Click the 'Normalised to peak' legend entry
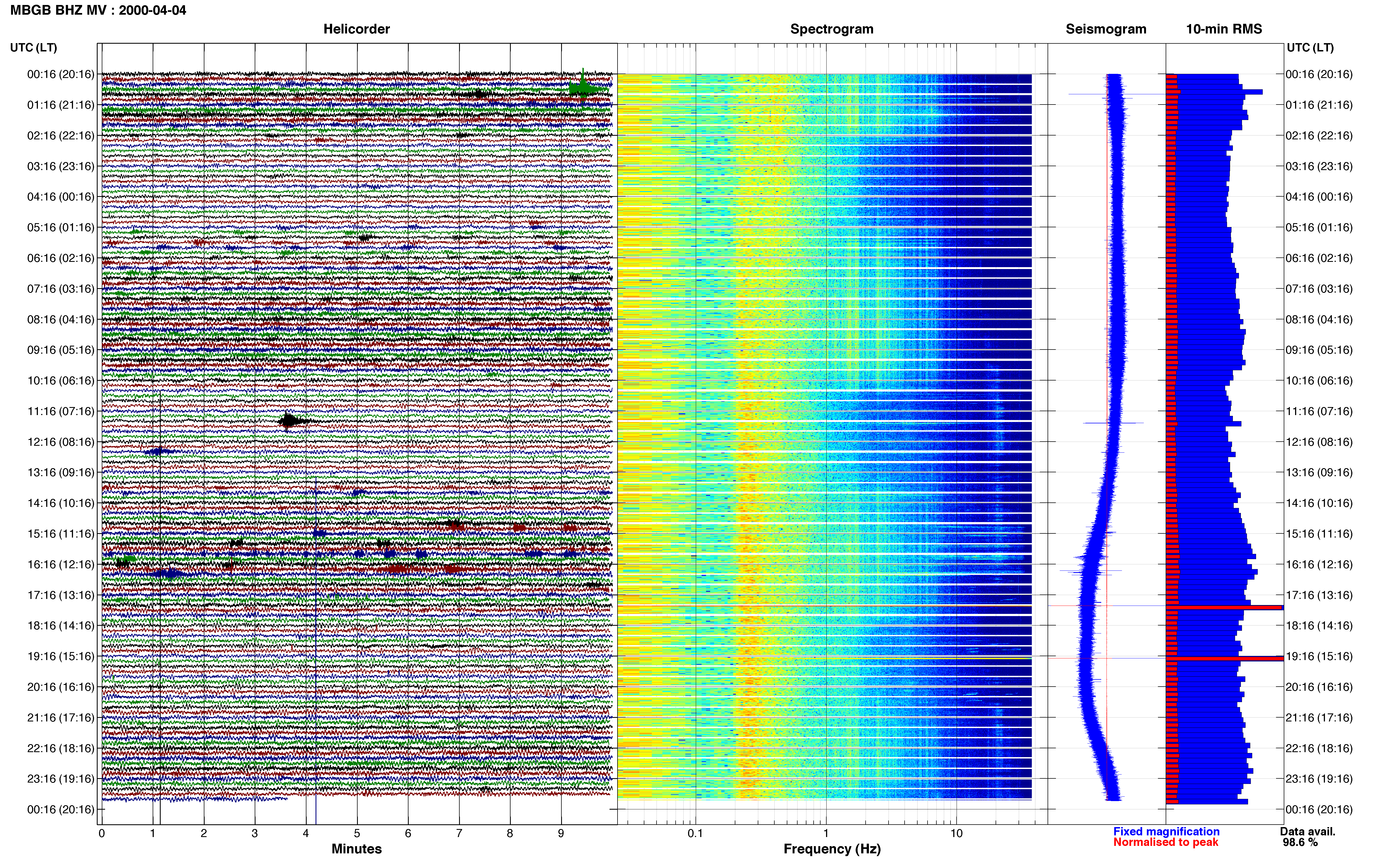The width and height of the screenshot is (1388, 868). pos(1165,842)
